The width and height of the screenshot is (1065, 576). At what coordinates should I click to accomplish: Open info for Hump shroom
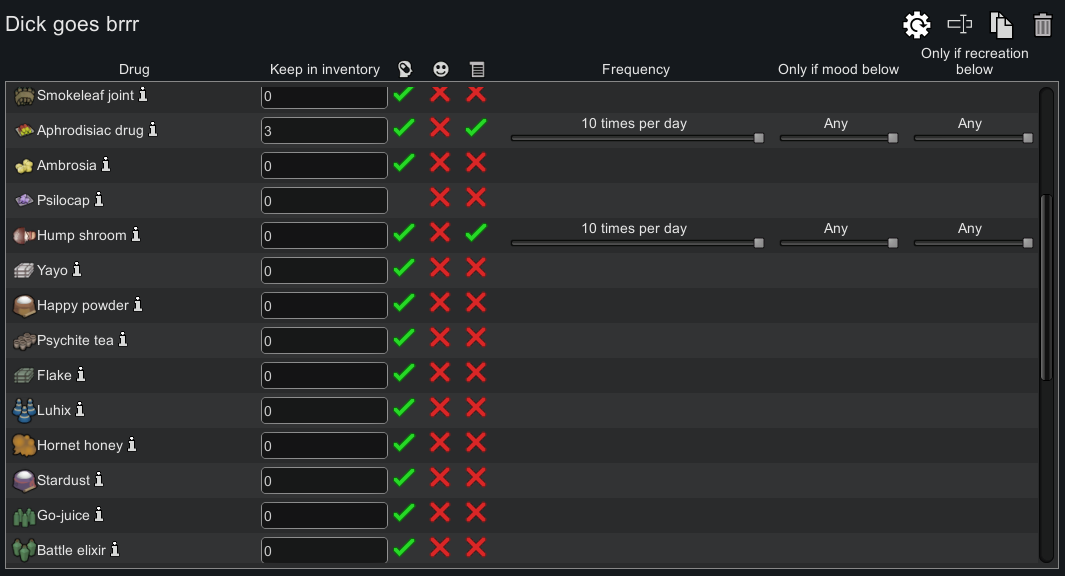(136, 234)
